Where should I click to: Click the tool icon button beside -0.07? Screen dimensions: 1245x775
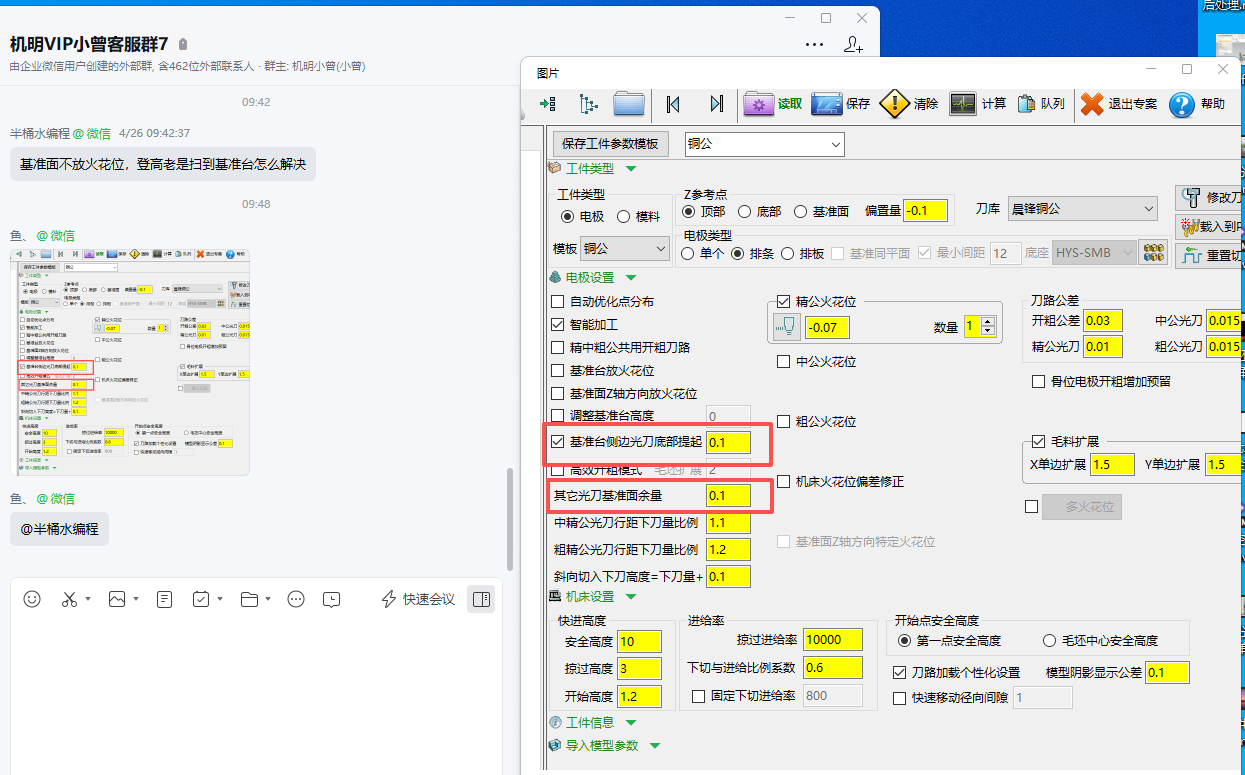pos(787,327)
